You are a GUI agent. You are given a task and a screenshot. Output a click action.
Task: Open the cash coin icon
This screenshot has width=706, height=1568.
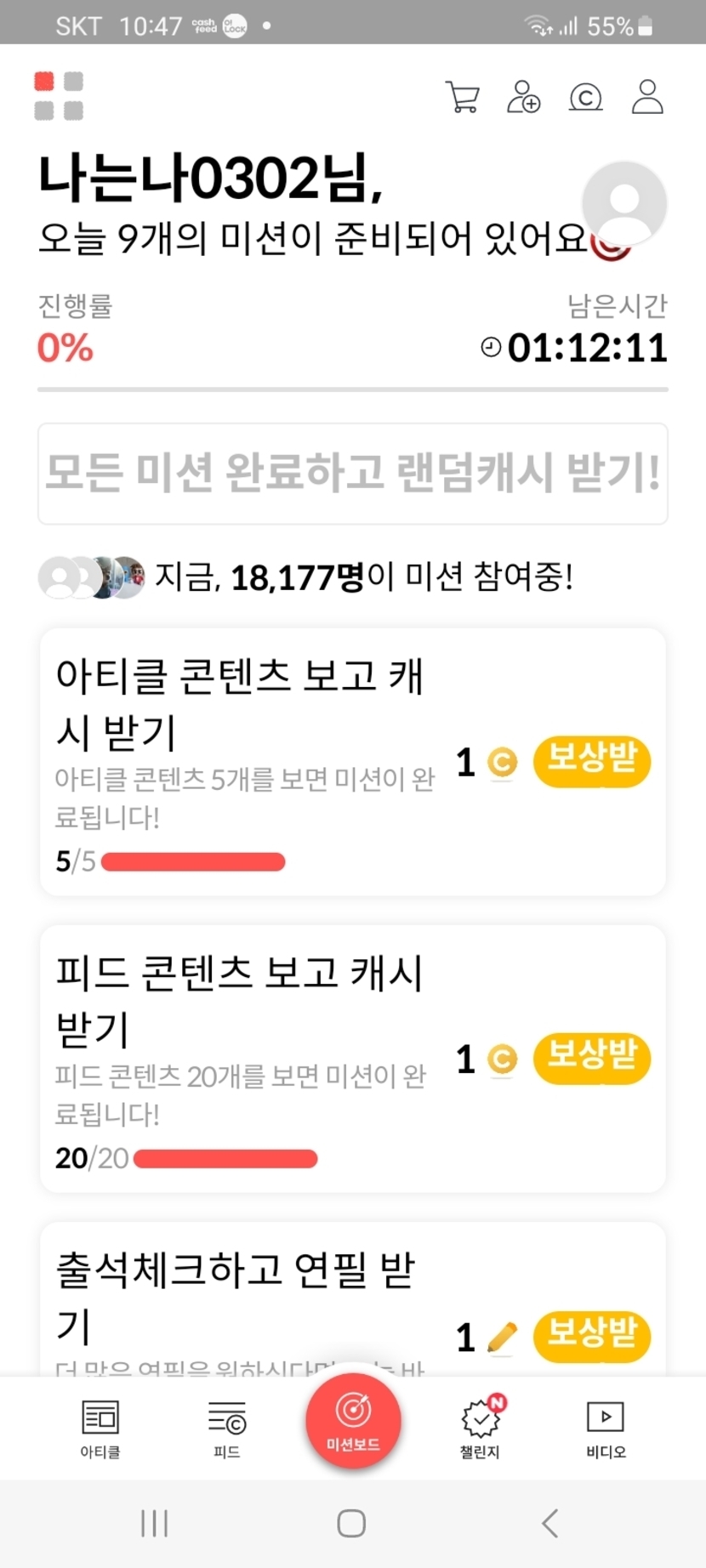(x=585, y=98)
